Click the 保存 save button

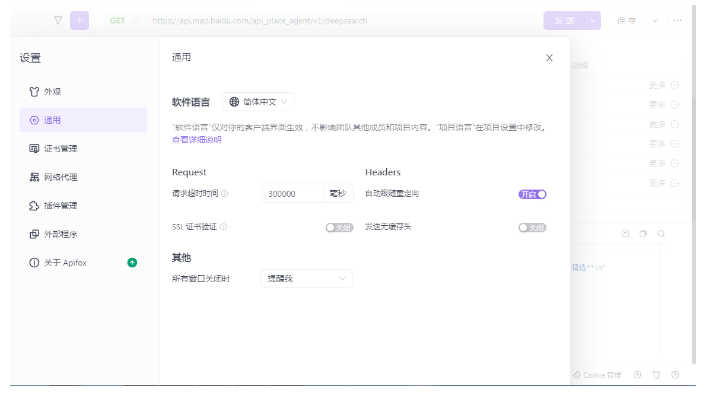pyautogui.click(x=627, y=21)
